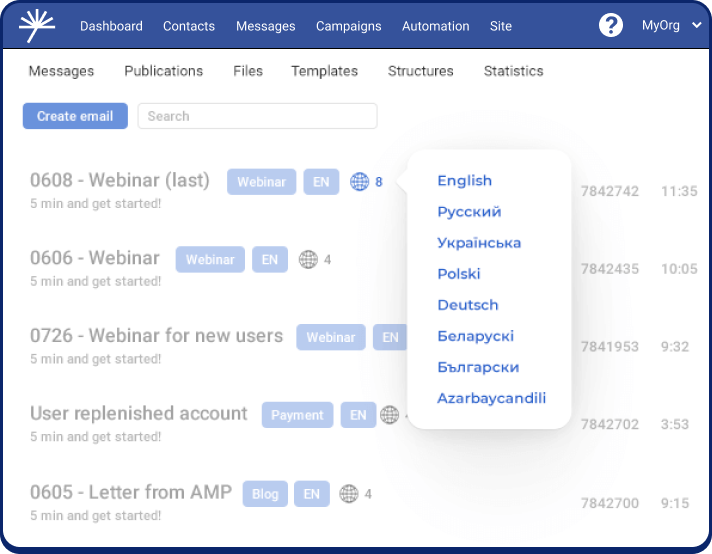Click the EN badge on 0606 Webinar row
The width and height of the screenshot is (712, 554).
click(269, 259)
